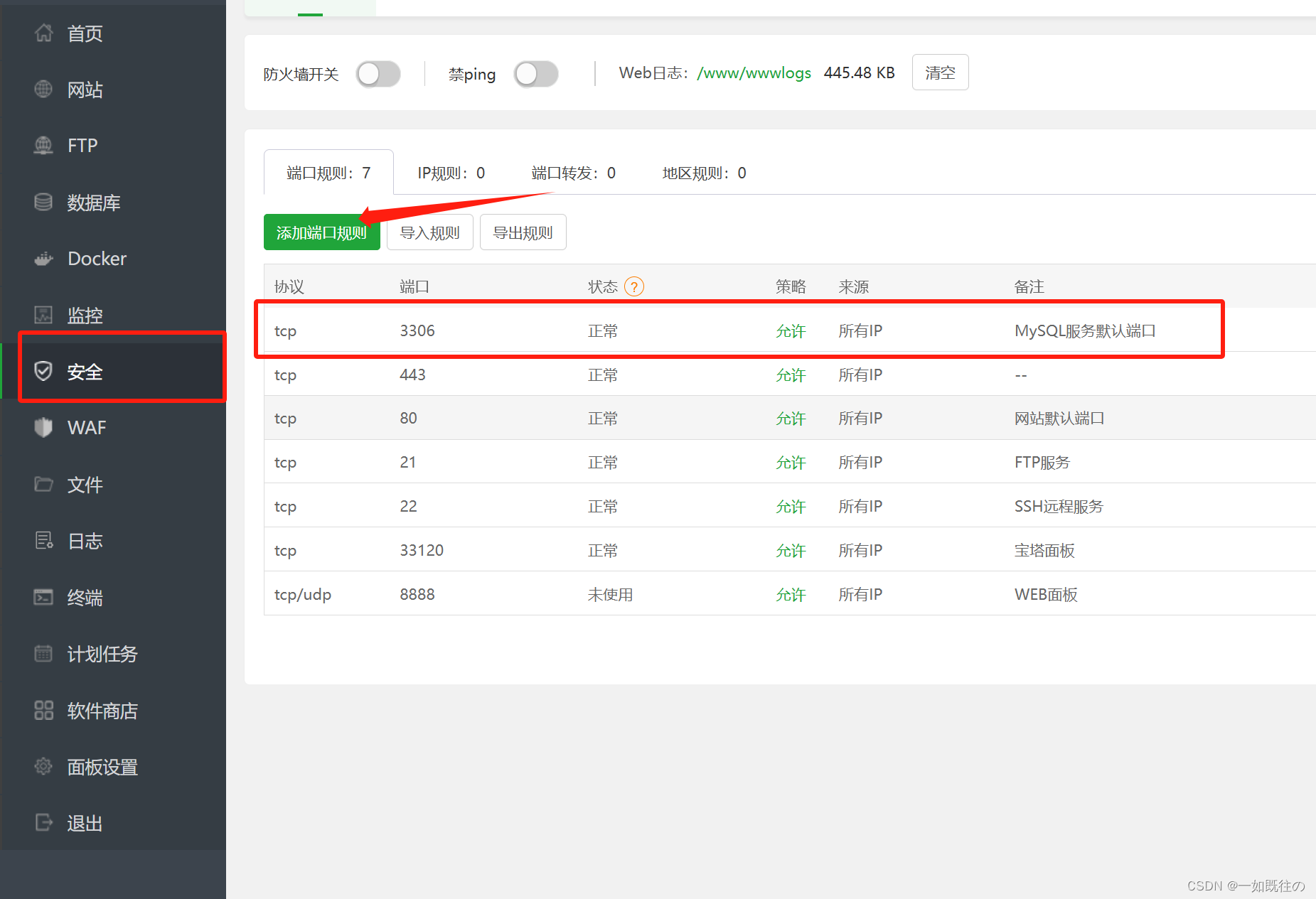This screenshot has height=899, width=1316.
Task: Switch to the 地区规则 tab
Action: click(705, 173)
